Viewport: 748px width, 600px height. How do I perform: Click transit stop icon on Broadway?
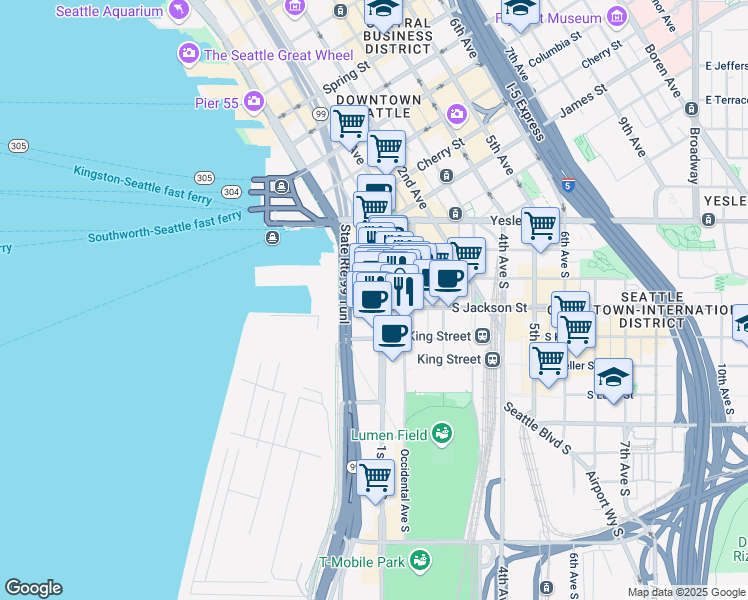click(x=691, y=109)
